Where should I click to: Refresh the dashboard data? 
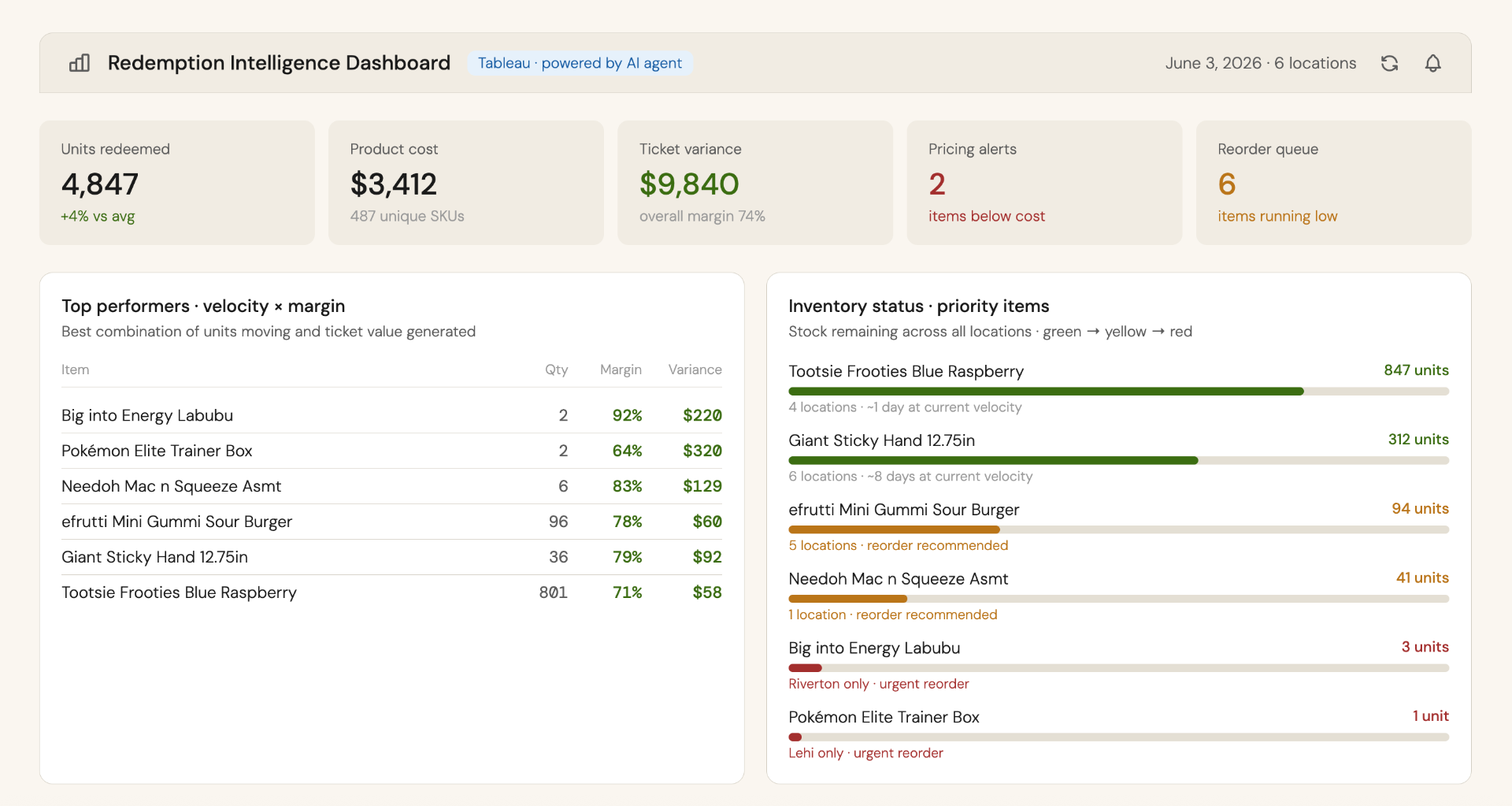1390,63
